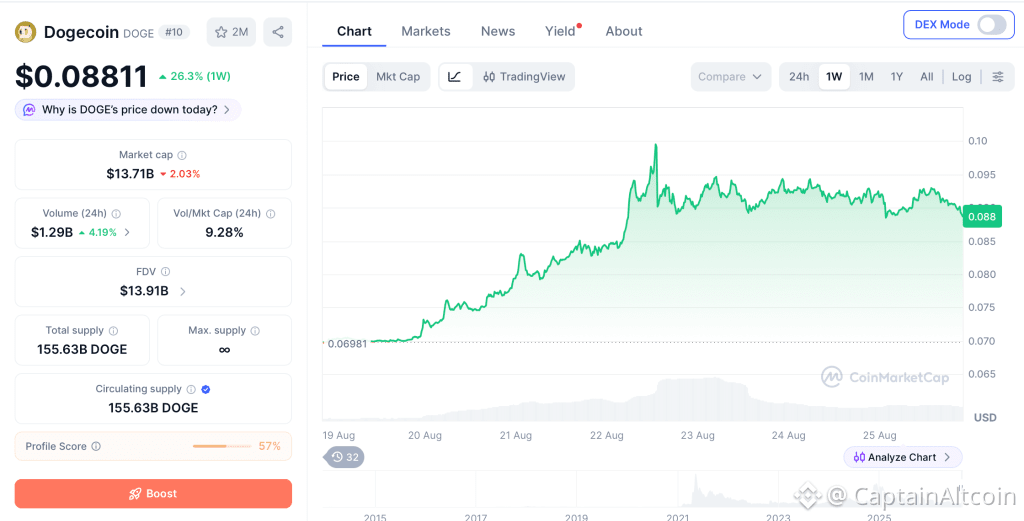Open 'Why is DOGE's price down today?'

pyautogui.click(x=128, y=110)
